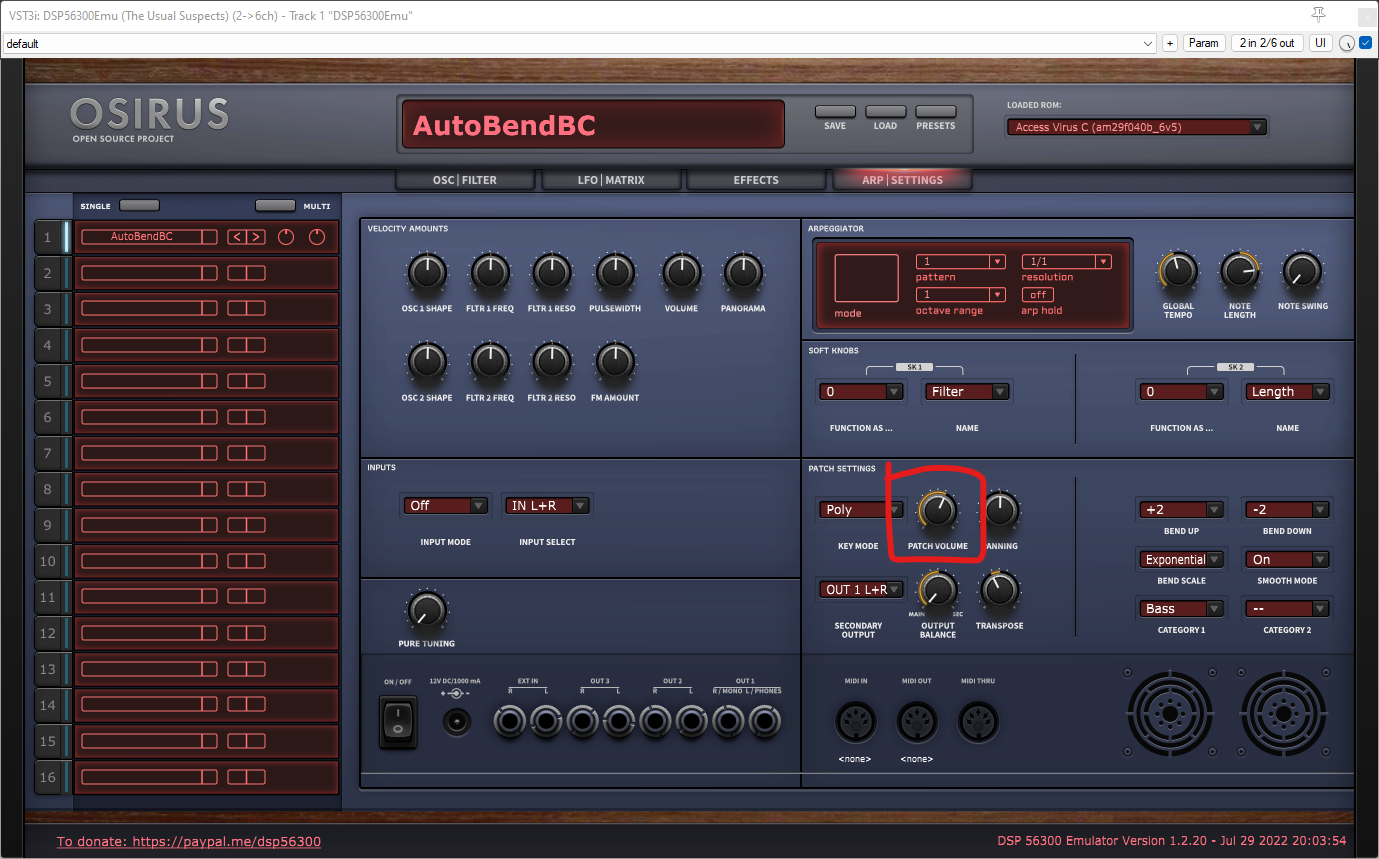
Task: Toggle the plugin bypass checkbox
Action: [x=1365, y=43]
